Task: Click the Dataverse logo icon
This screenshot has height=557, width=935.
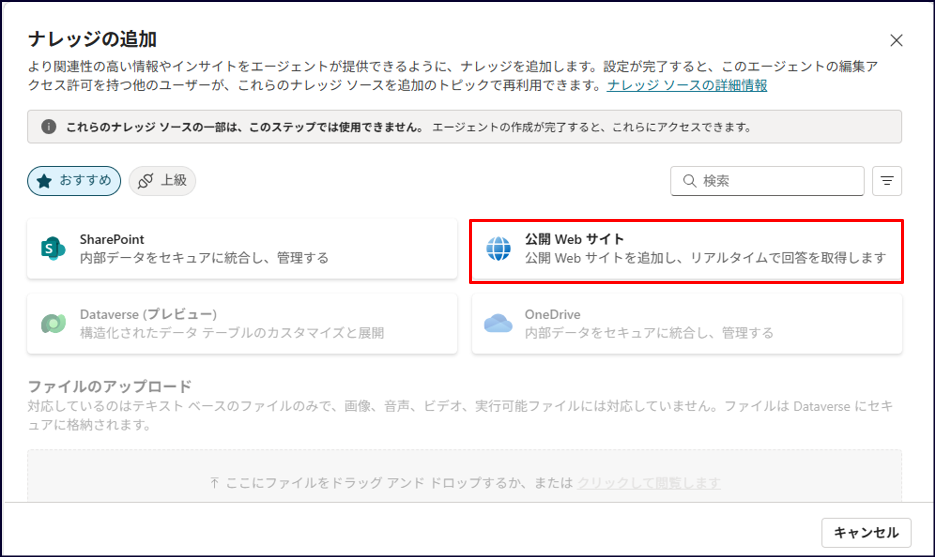Action: pos(53,323)
